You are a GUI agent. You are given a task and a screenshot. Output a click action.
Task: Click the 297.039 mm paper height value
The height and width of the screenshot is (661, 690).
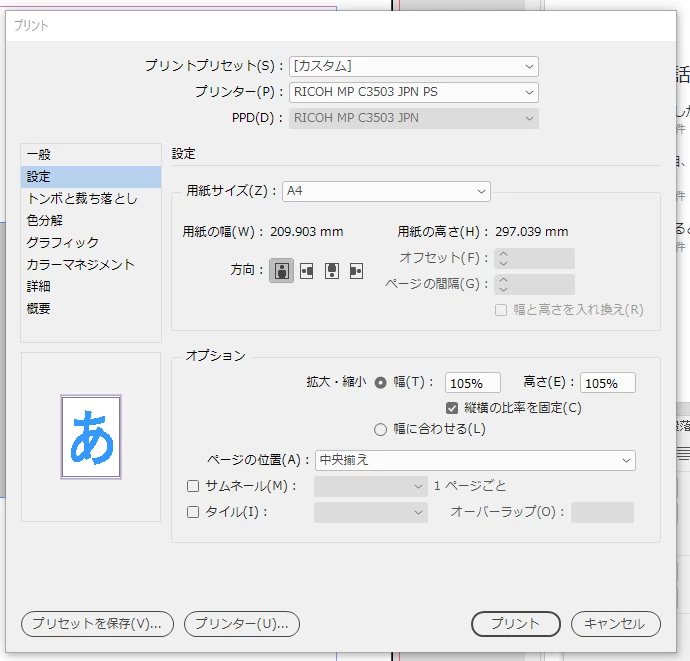tap(532, 232)
